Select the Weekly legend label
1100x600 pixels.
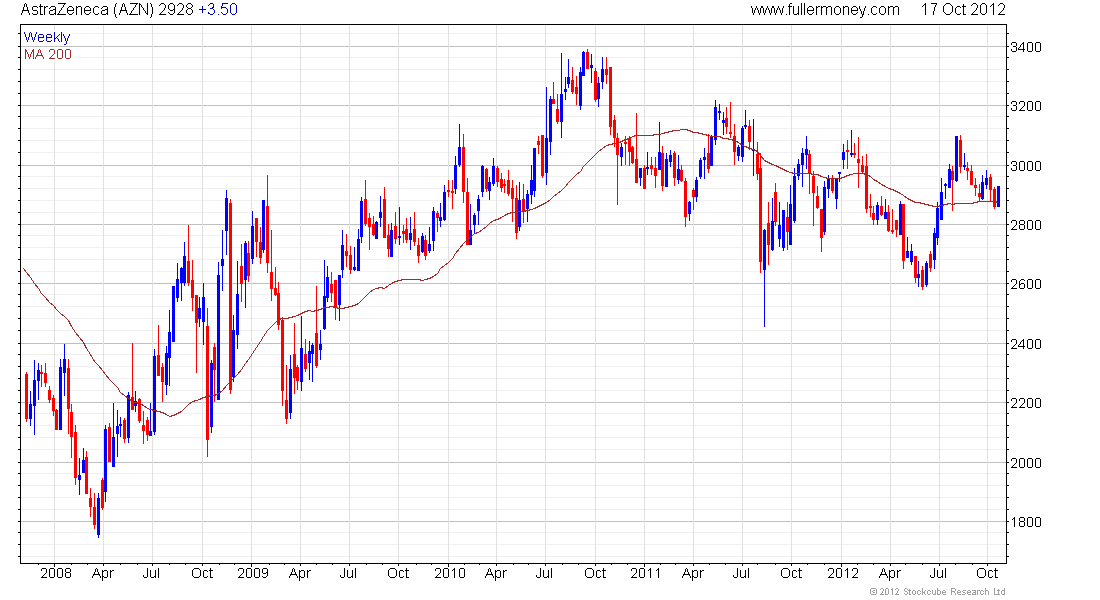pyautogui.click(x=47, y=37)
